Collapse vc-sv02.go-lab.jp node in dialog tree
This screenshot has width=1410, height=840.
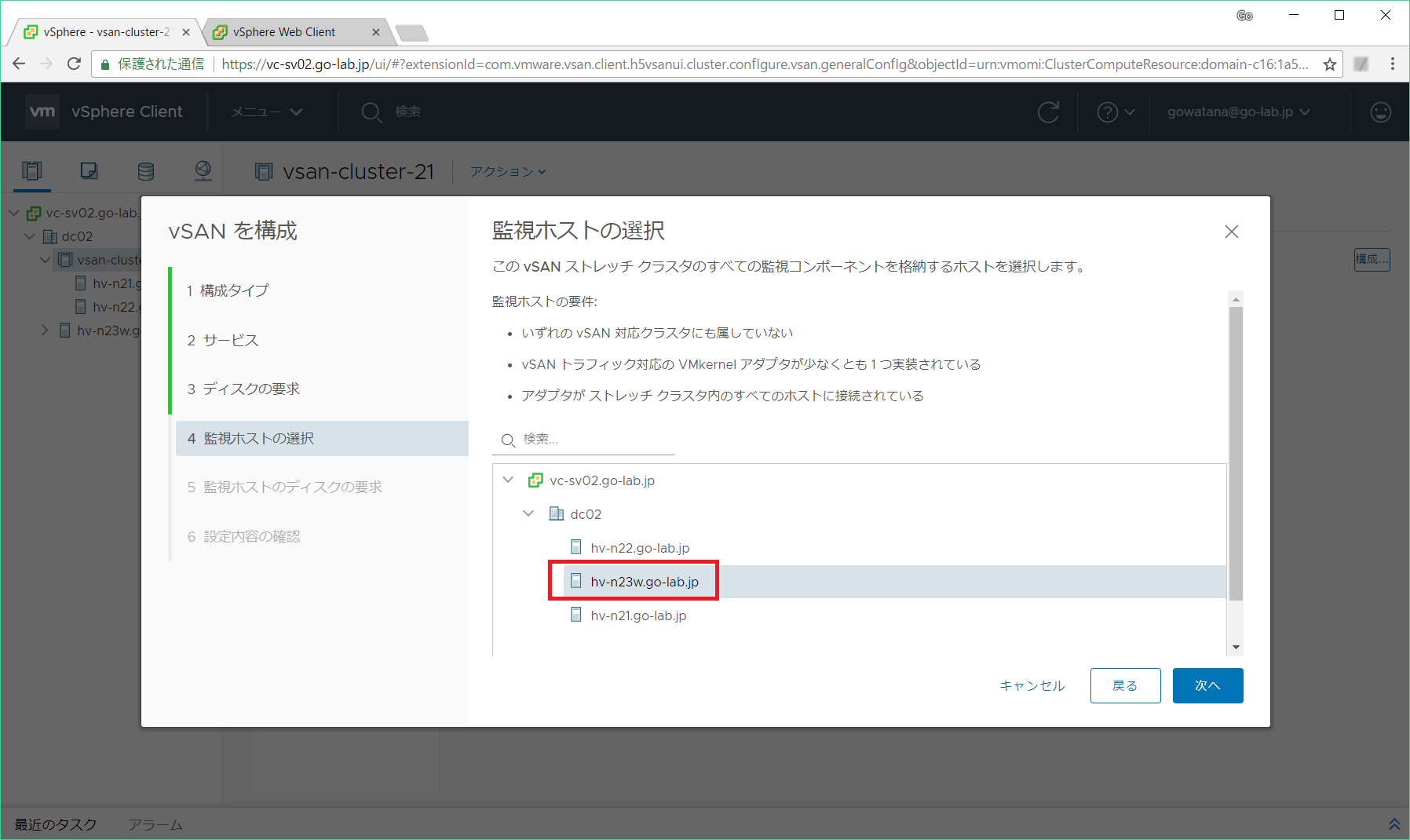508,480
